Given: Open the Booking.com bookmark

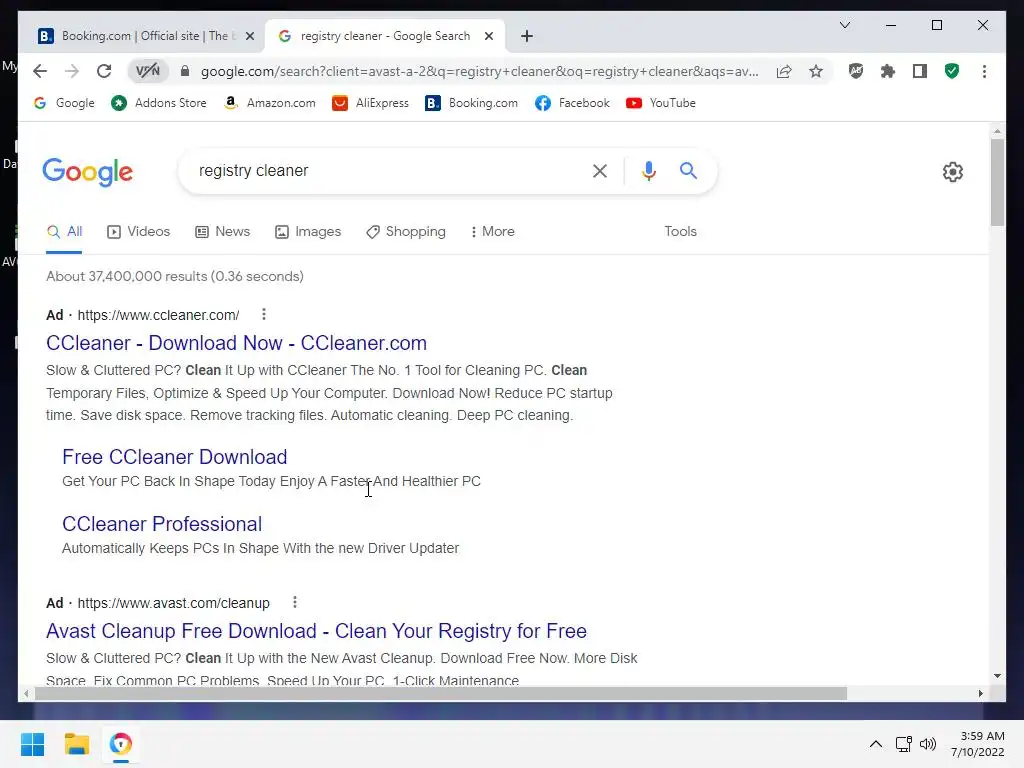Looking at the screenshot, I should [x=471, y=103].
